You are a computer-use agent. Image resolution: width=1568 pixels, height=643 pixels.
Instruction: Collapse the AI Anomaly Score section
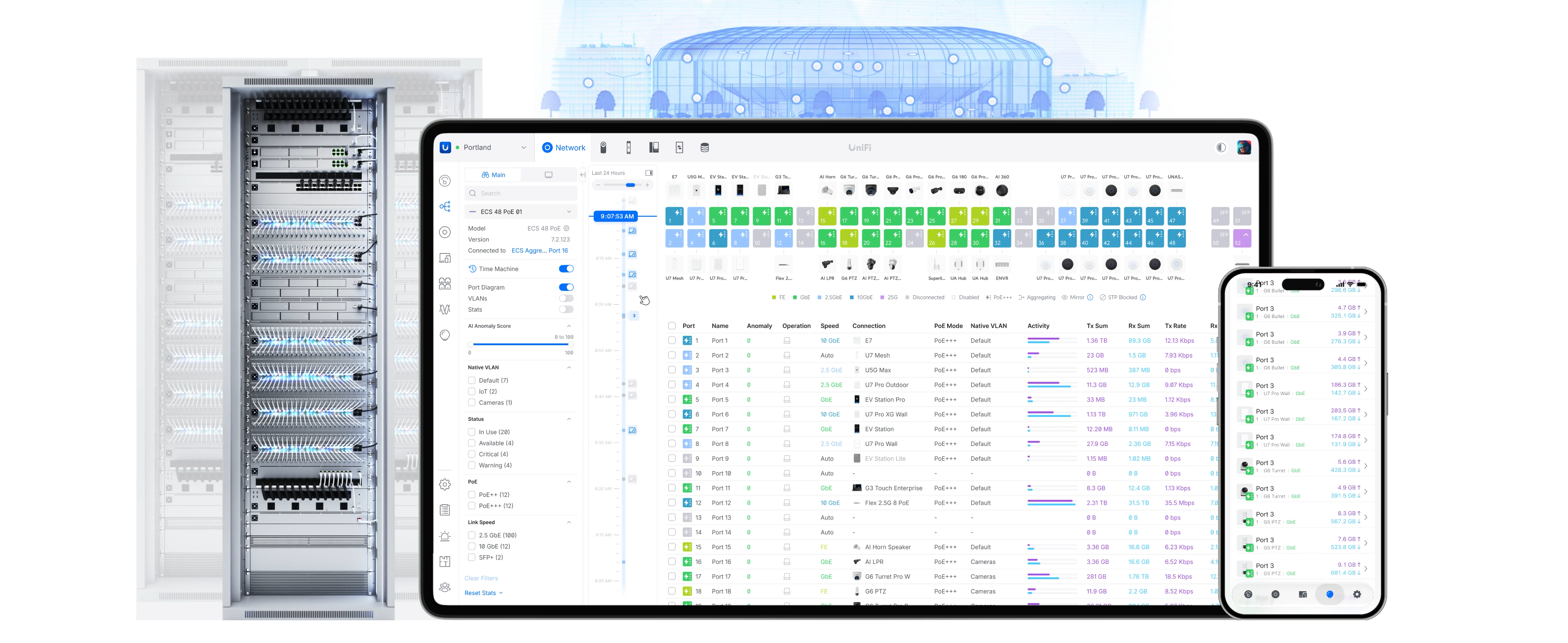point(569,326)
